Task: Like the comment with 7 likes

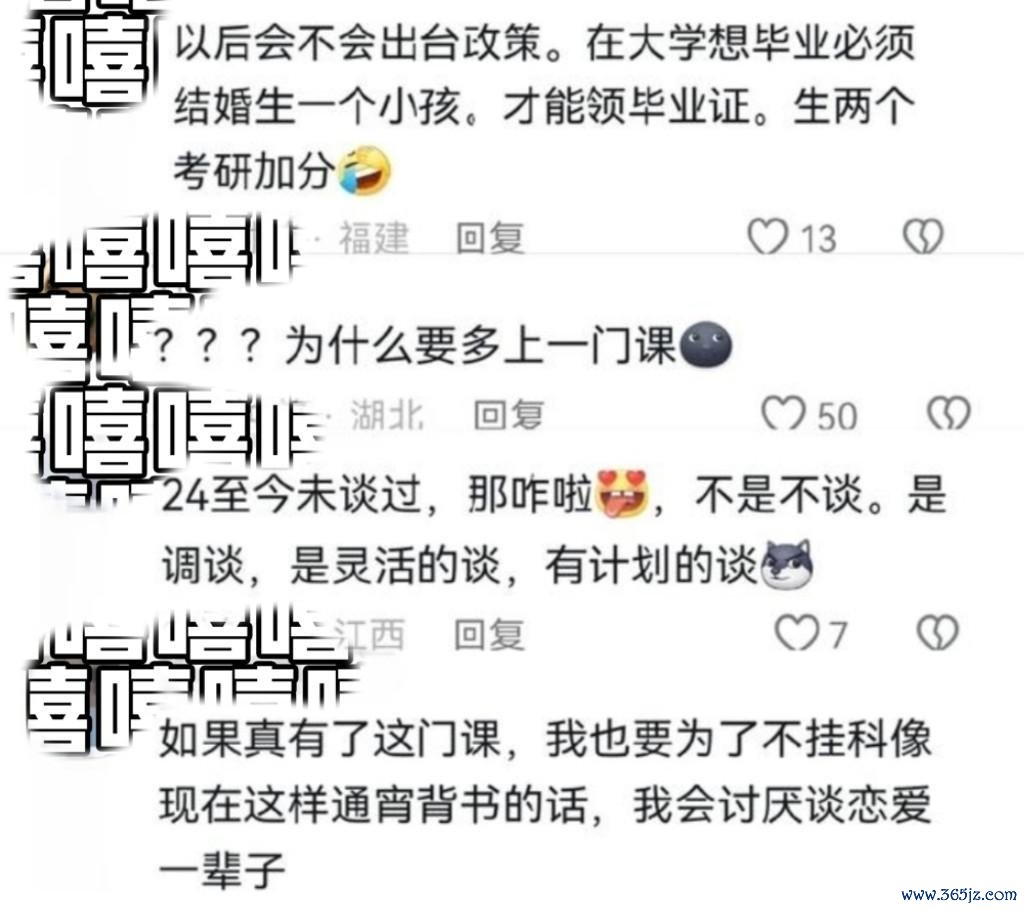Action: pyautogui.click(x=796, y=632)
